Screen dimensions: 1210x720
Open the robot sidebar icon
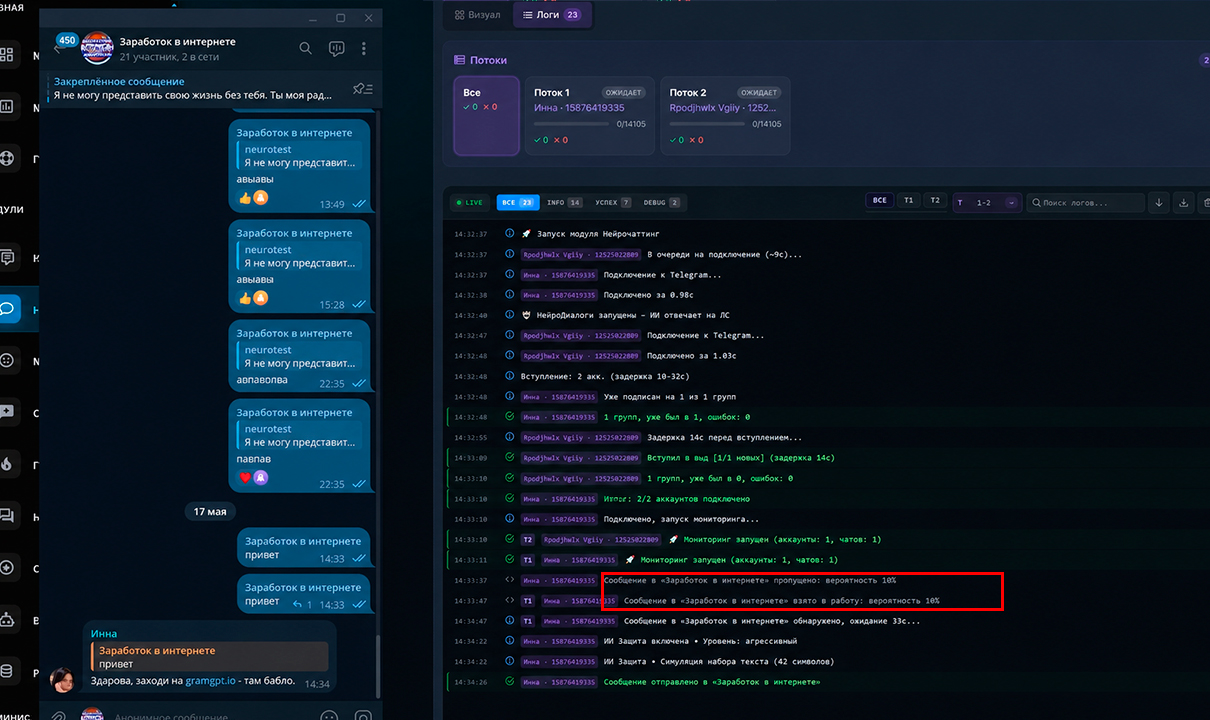[7, 620]
